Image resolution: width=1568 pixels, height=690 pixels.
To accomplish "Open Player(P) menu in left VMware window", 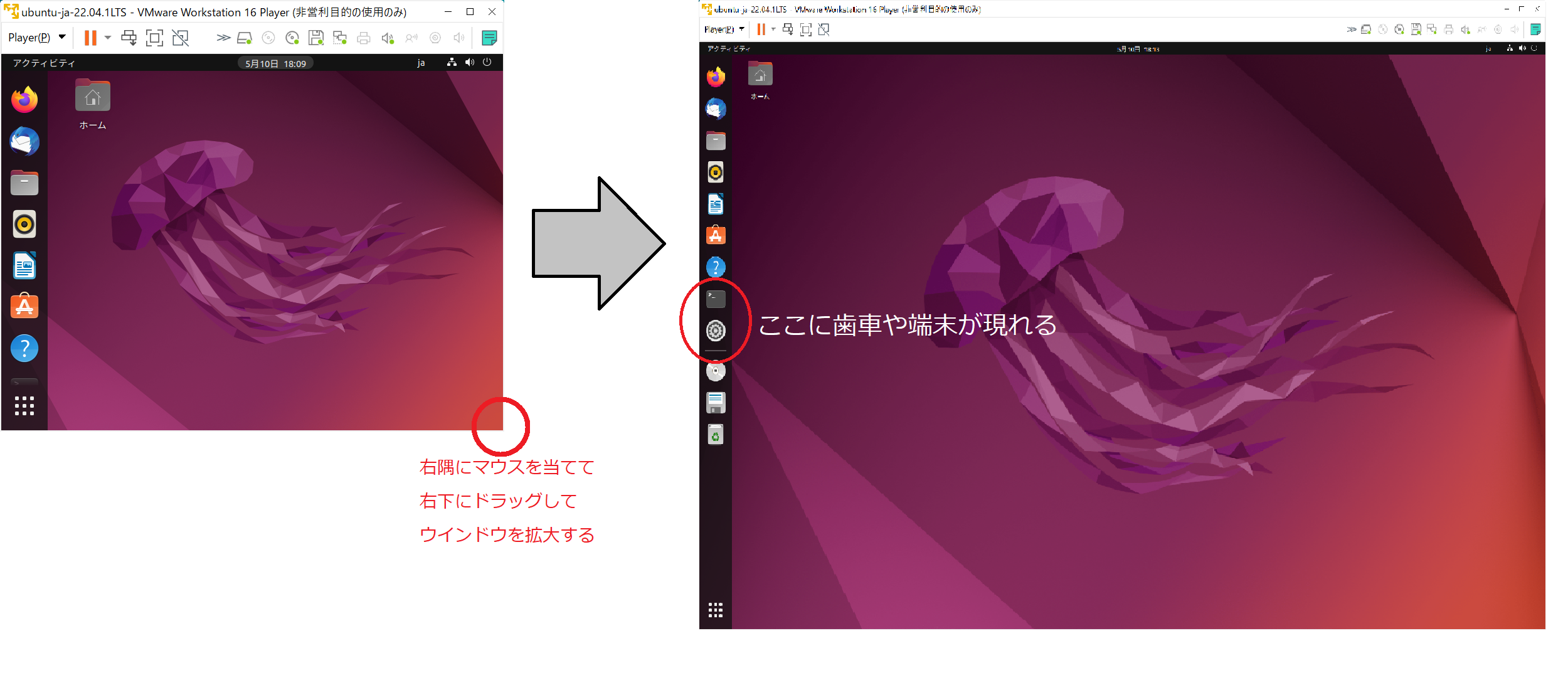I will click(x=36, y=38).
